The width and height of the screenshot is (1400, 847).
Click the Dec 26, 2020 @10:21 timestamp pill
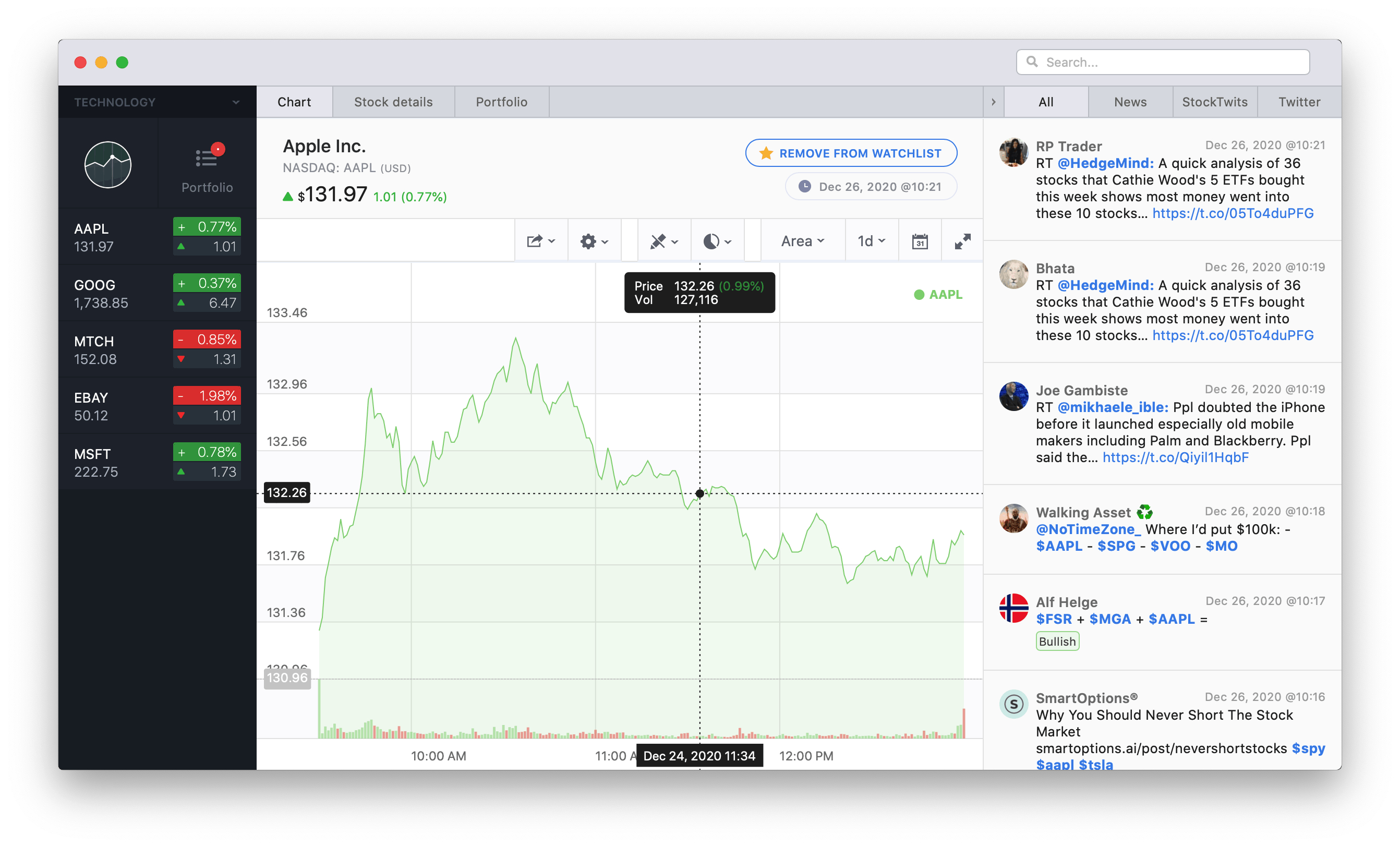(871, 187)
